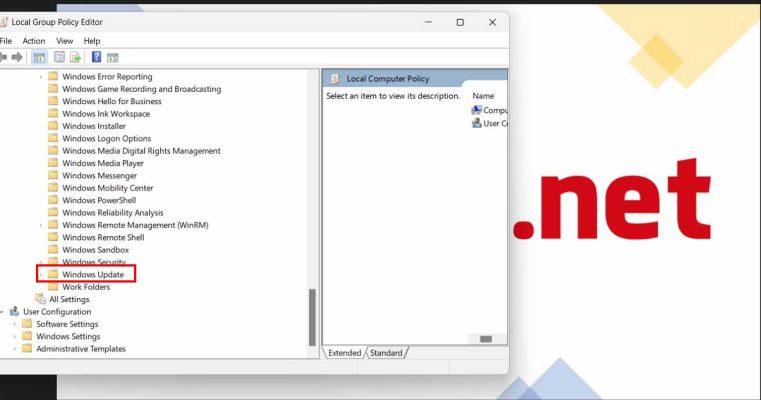Screen dimensions: 761x400
Task: Click the folder icon beside Windows Sandbox
Action: click(53, 249)
